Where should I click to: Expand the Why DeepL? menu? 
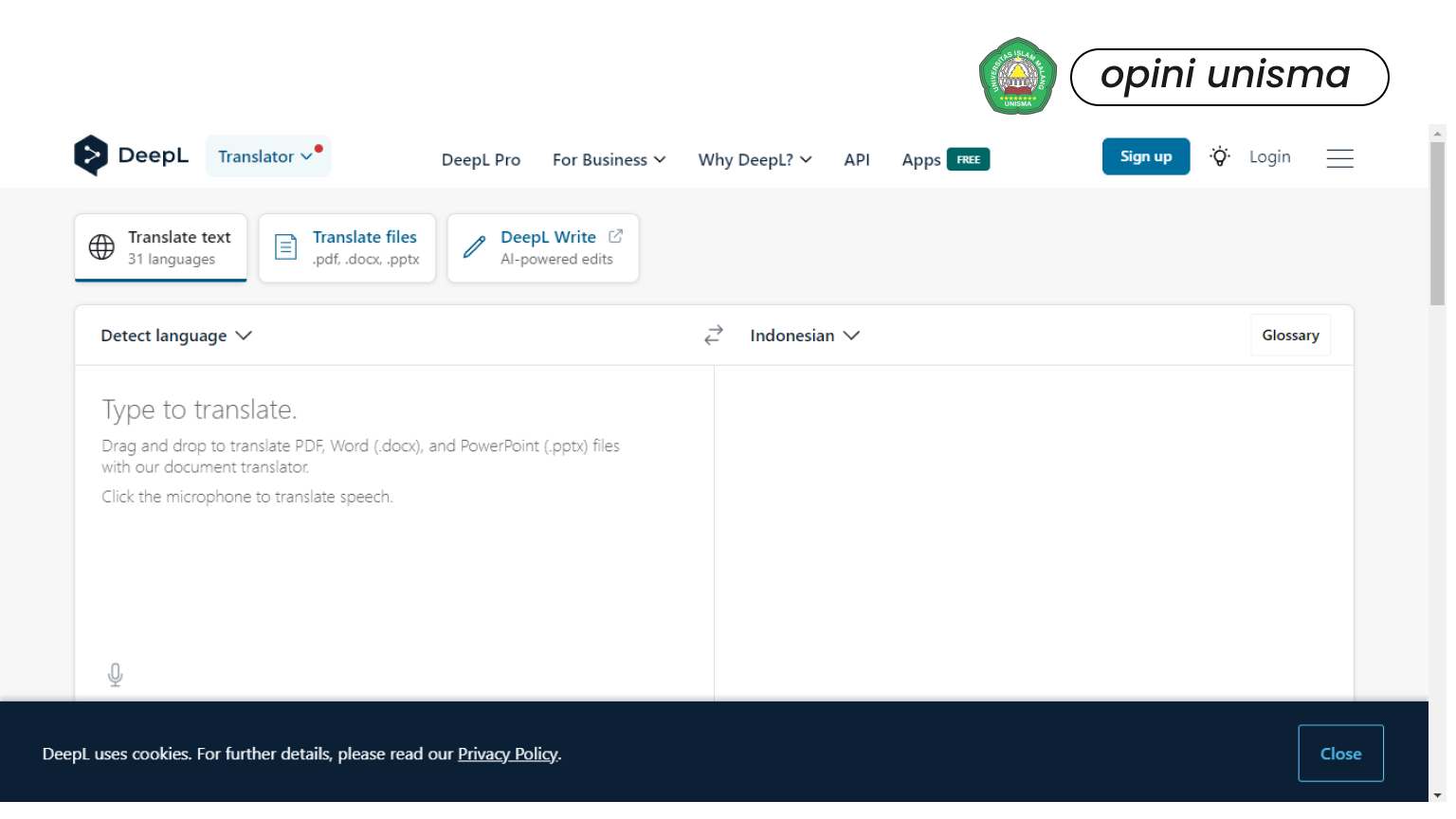[755, 159]
